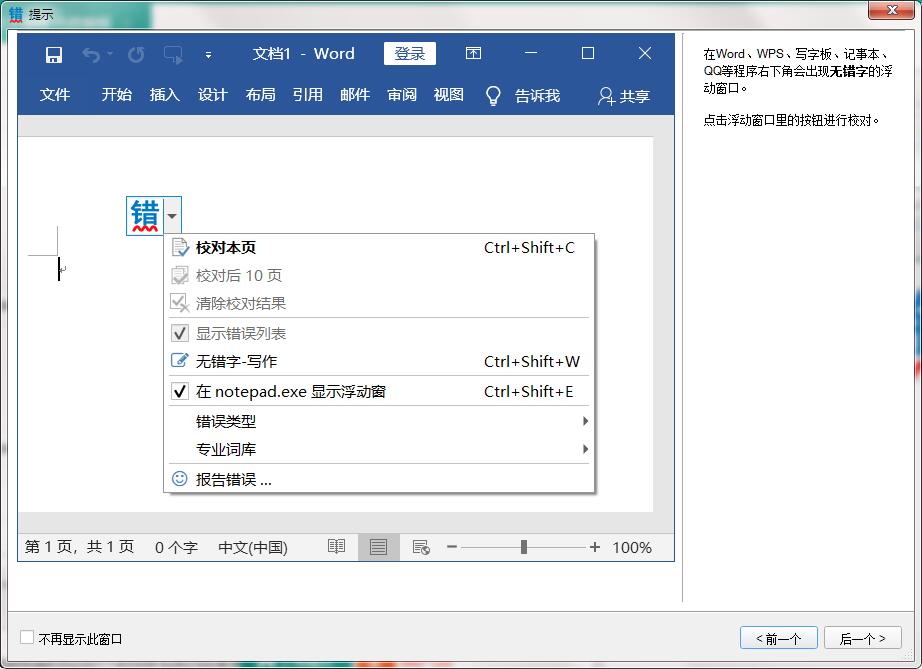Click the Share person icon on ribbon
The height and width of the screenshot is (669, 922).
click(x=606, y=95)
